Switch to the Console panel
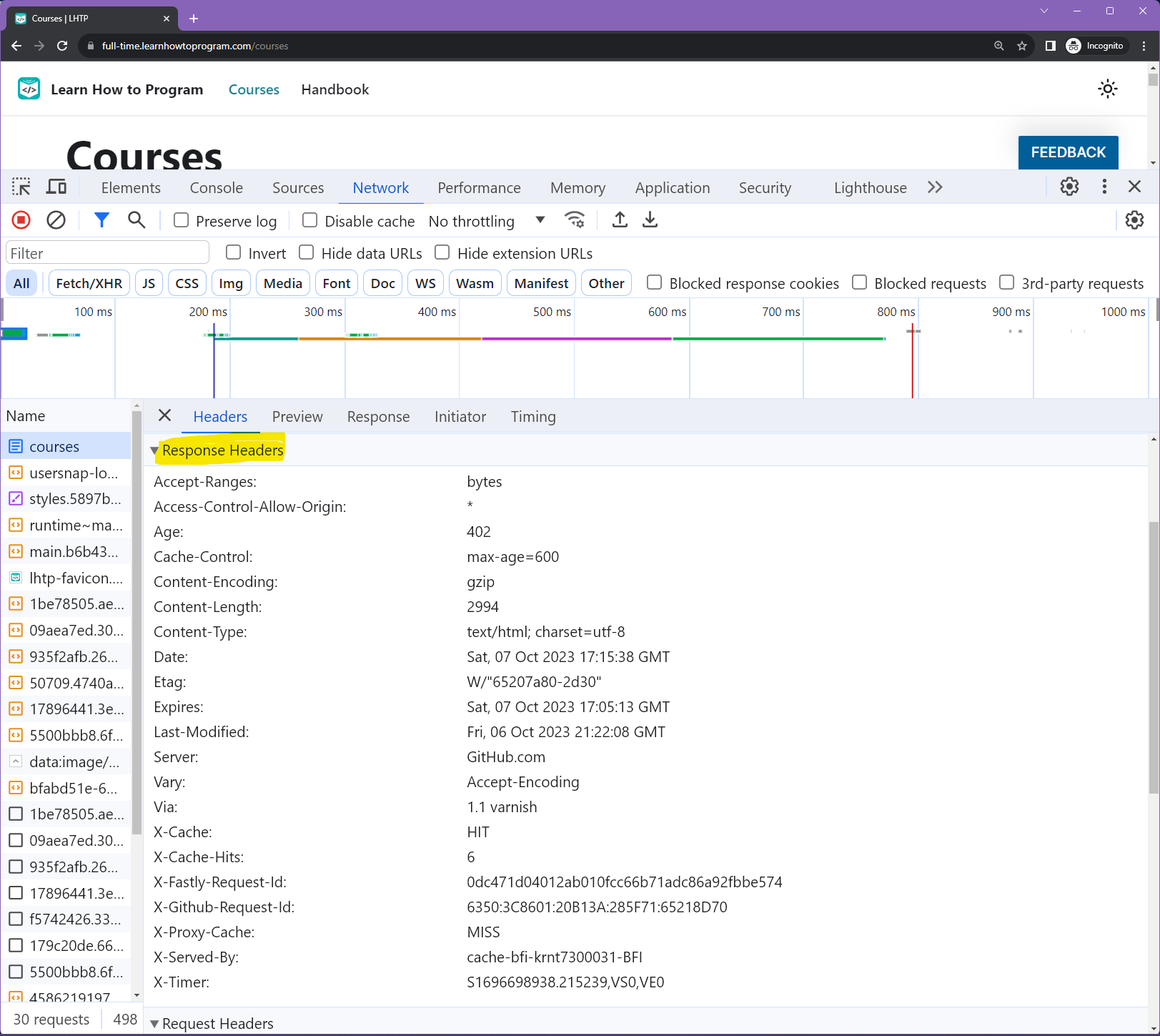1160x1036 pixels. point(217,188)
